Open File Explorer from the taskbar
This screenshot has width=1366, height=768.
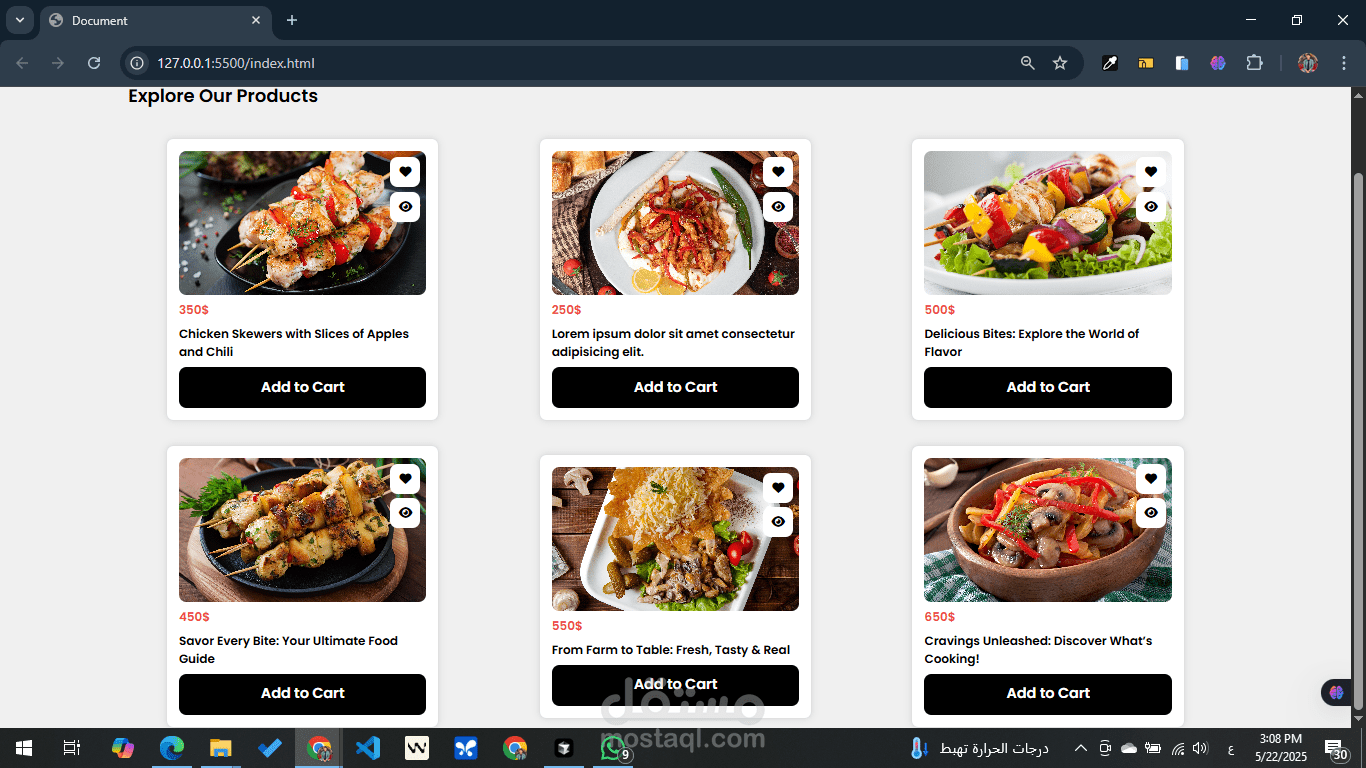coord(220,748)
